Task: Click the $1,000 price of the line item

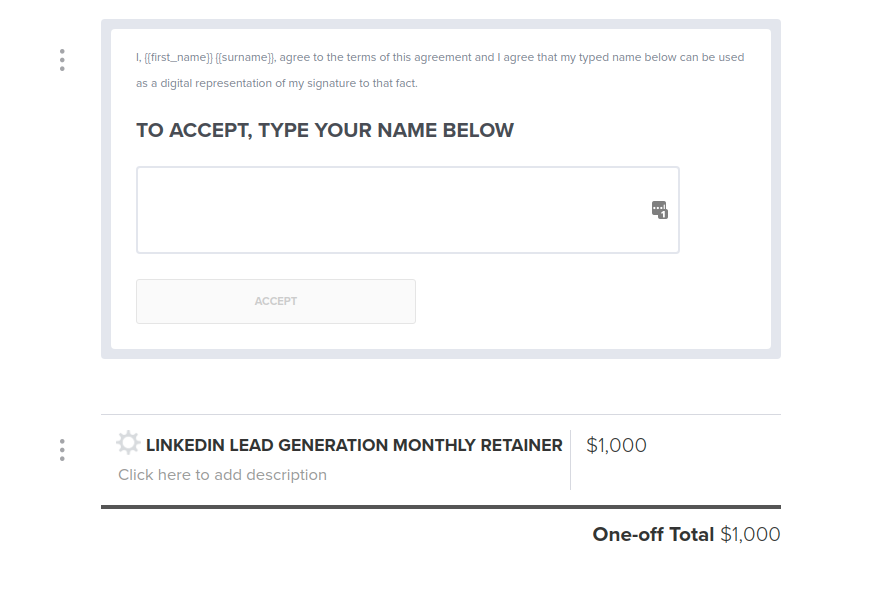Action: (x=616, y=446)
